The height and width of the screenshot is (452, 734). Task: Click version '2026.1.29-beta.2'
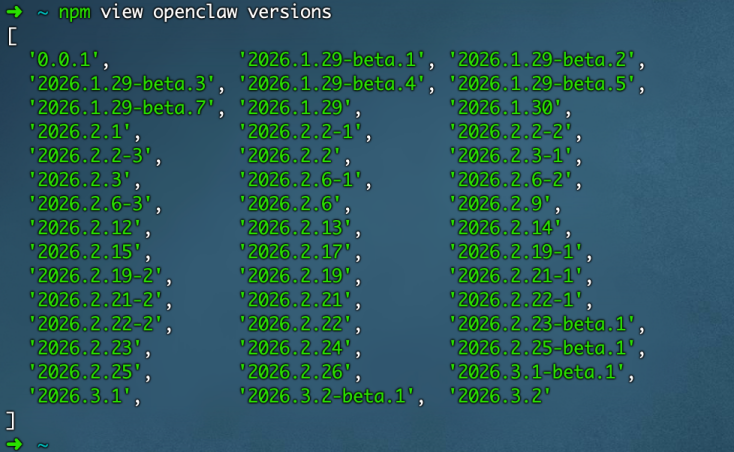(x=542, y=60)
